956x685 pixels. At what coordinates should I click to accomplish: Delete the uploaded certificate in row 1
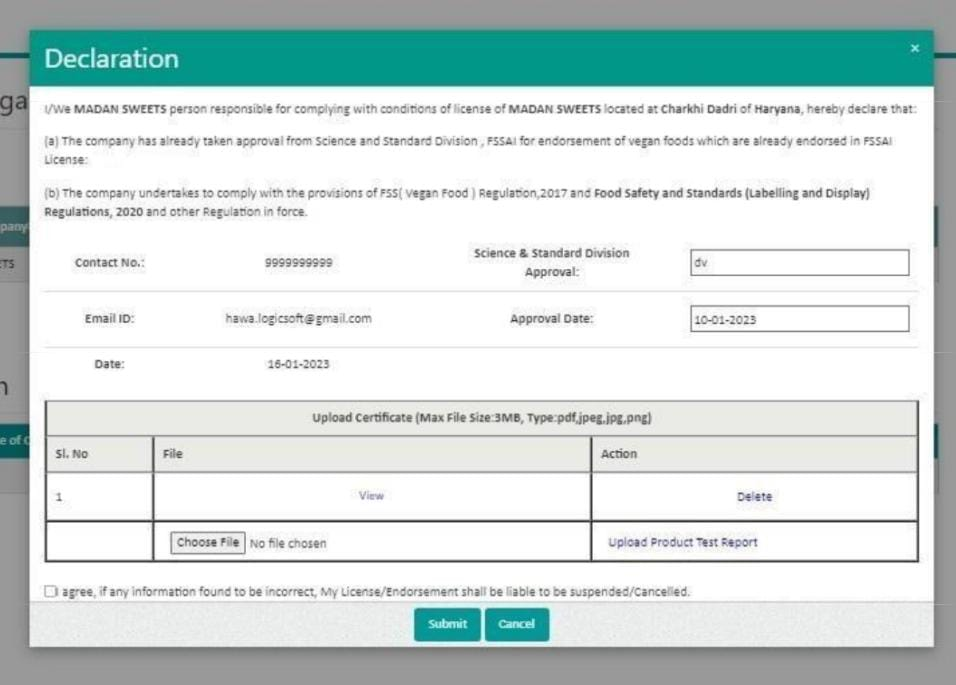(x=754, y=497)
